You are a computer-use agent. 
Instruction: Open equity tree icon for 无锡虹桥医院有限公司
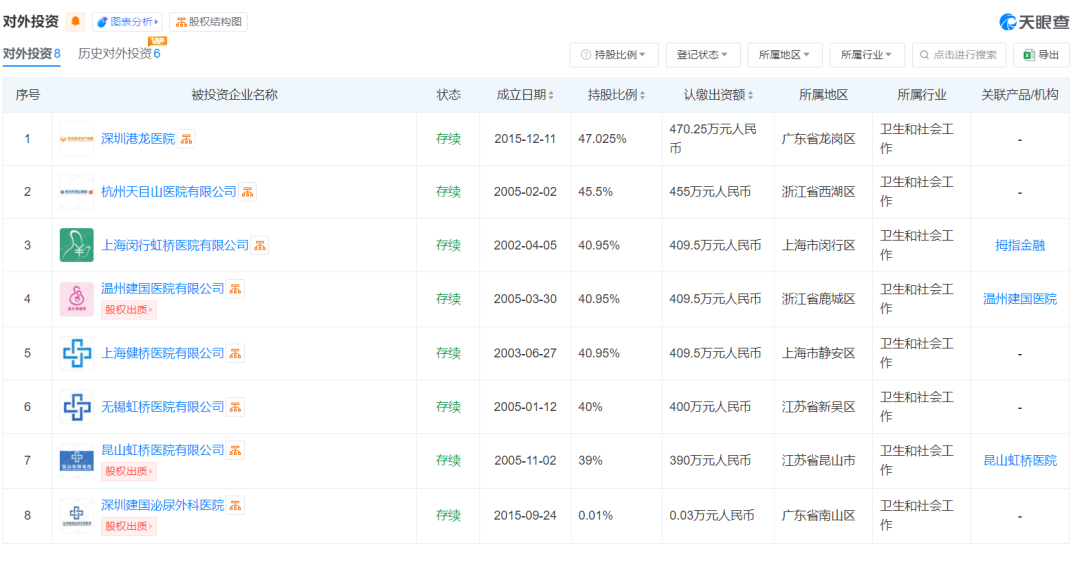[236, 407]
